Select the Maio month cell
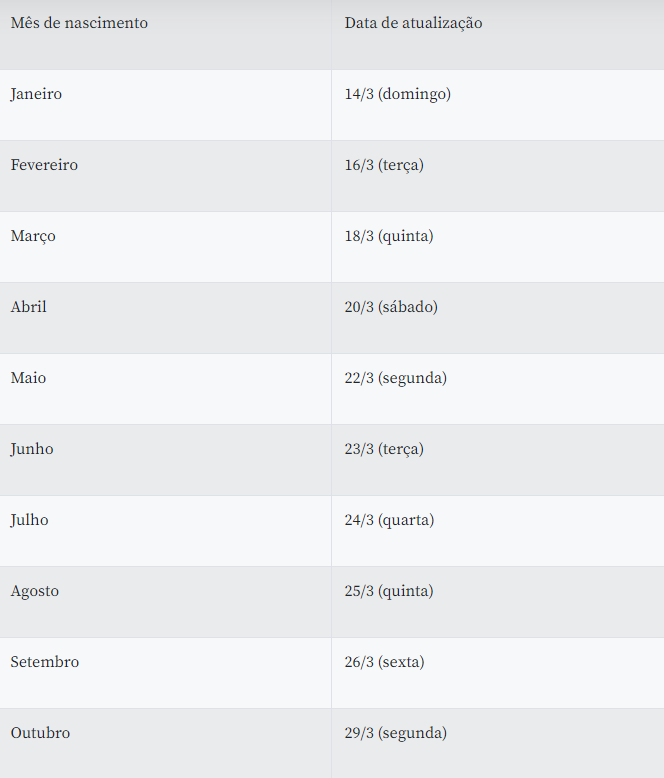This screenshot has width=664, height=778. [x=28, y=378]
